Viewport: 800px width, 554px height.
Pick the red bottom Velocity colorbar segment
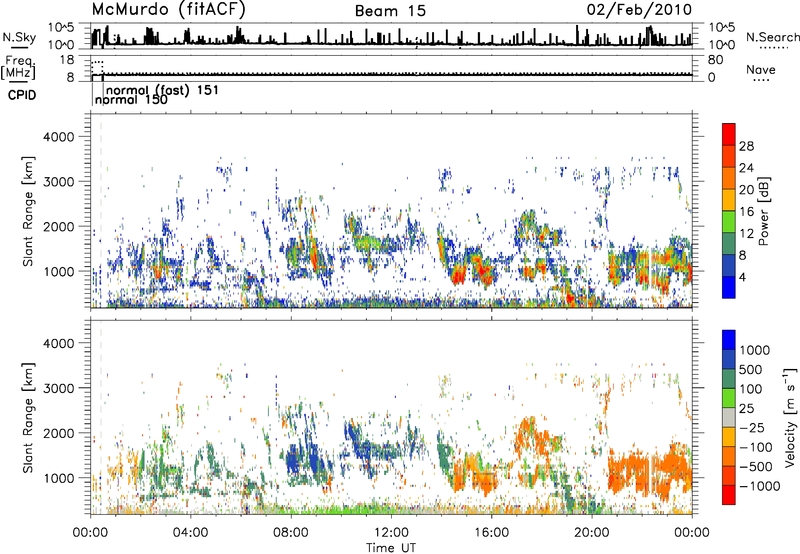[x=729, y=495]
